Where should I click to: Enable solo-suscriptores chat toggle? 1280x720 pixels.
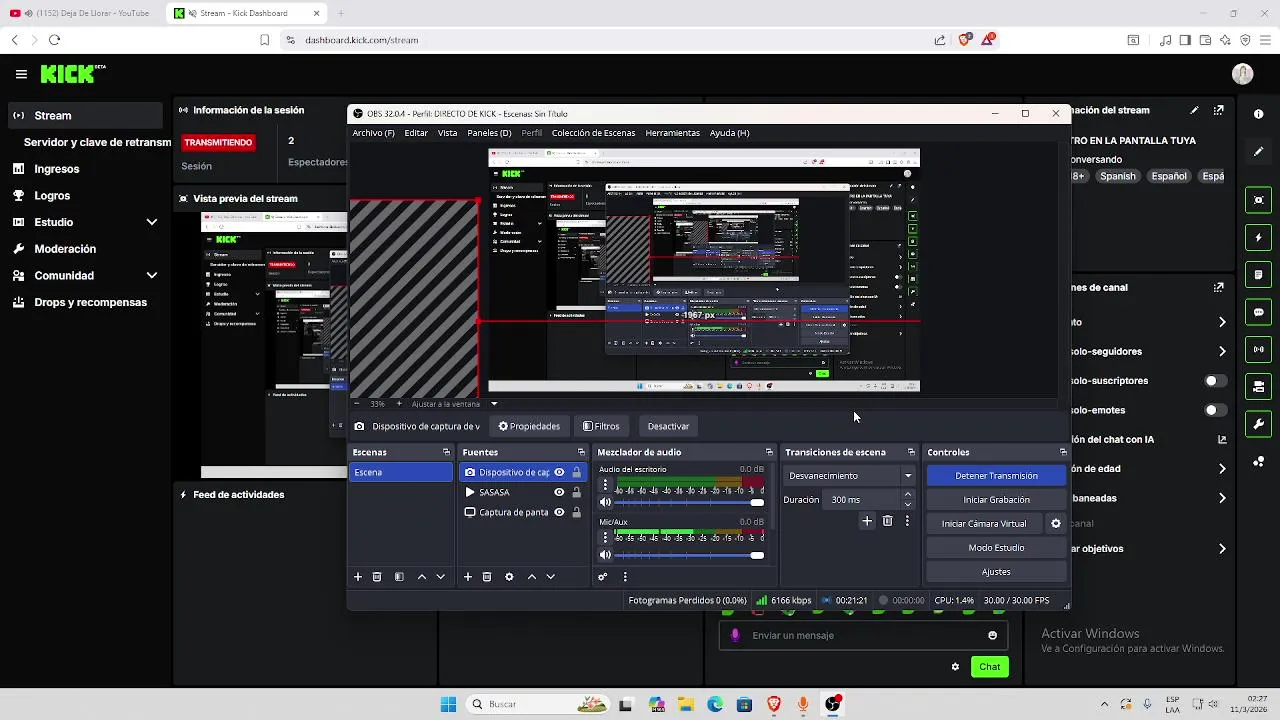[1215, 381]
